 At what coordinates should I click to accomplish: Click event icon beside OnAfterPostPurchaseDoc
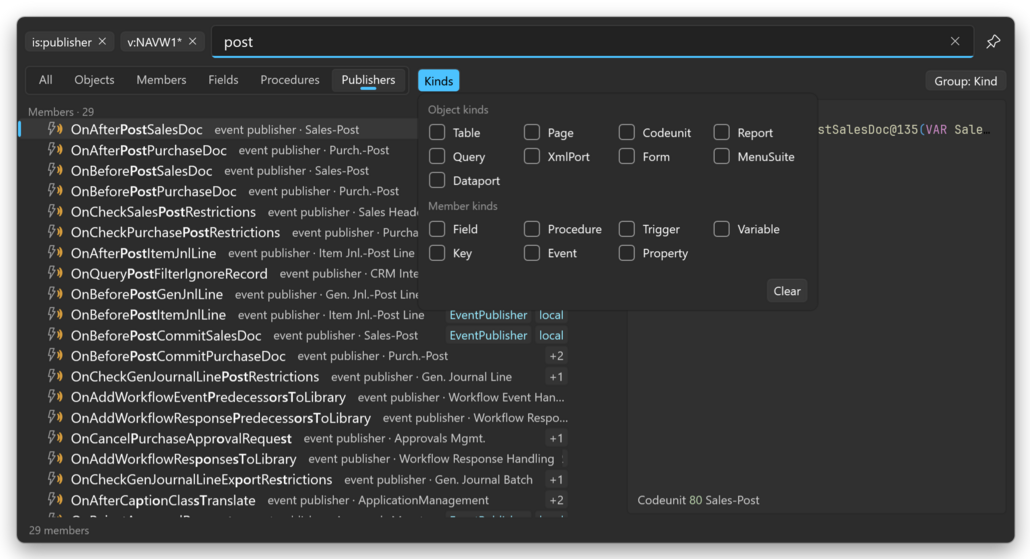click(55, 150)
